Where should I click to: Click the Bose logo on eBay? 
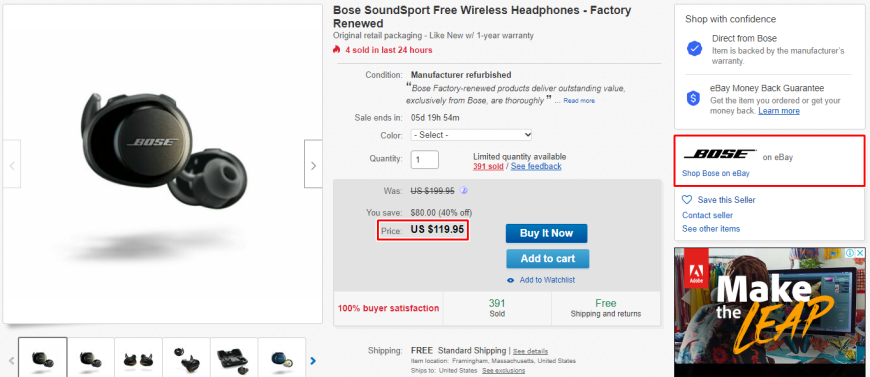click(x=720, y=154)
